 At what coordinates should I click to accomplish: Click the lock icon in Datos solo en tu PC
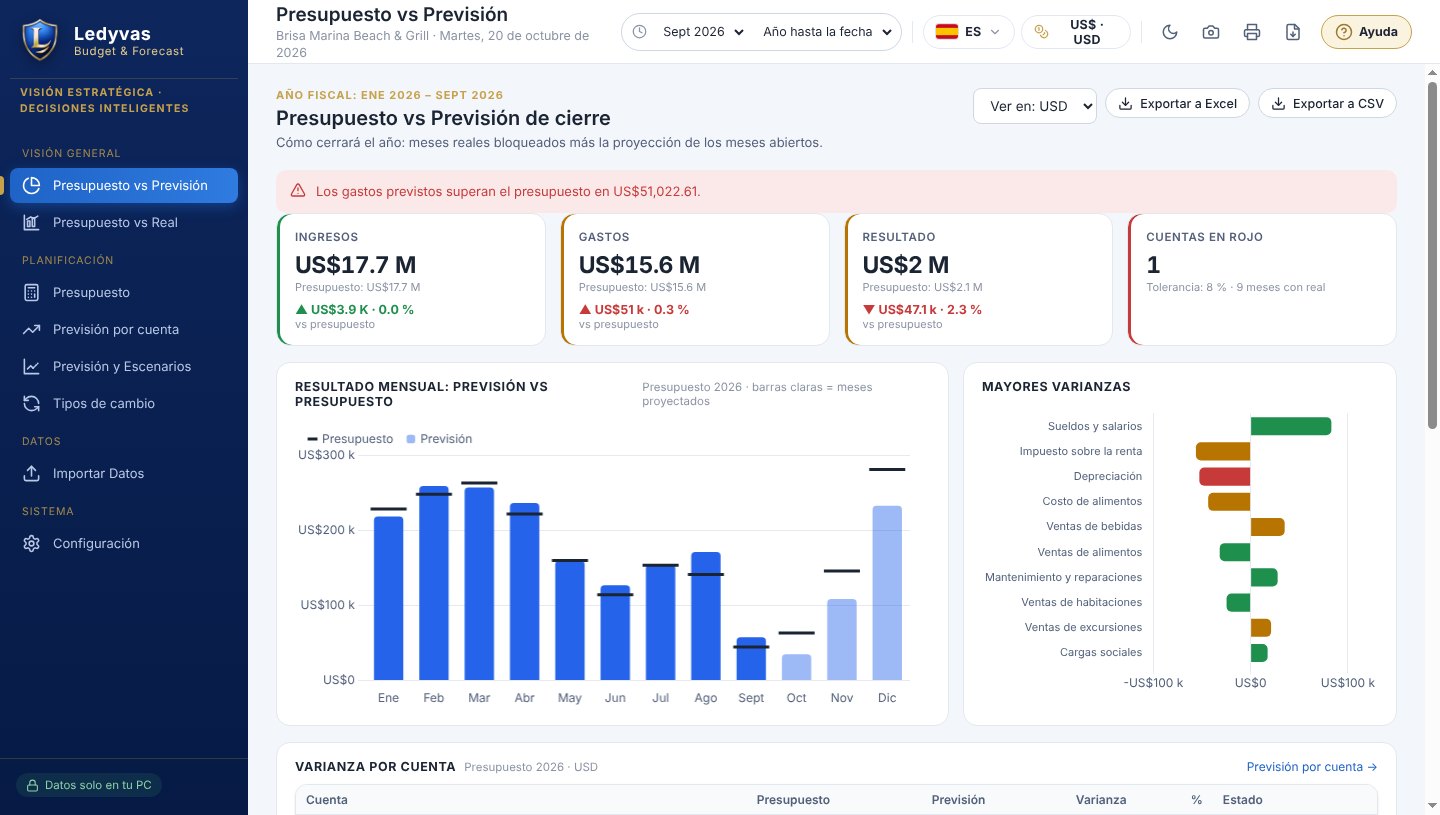32,786
